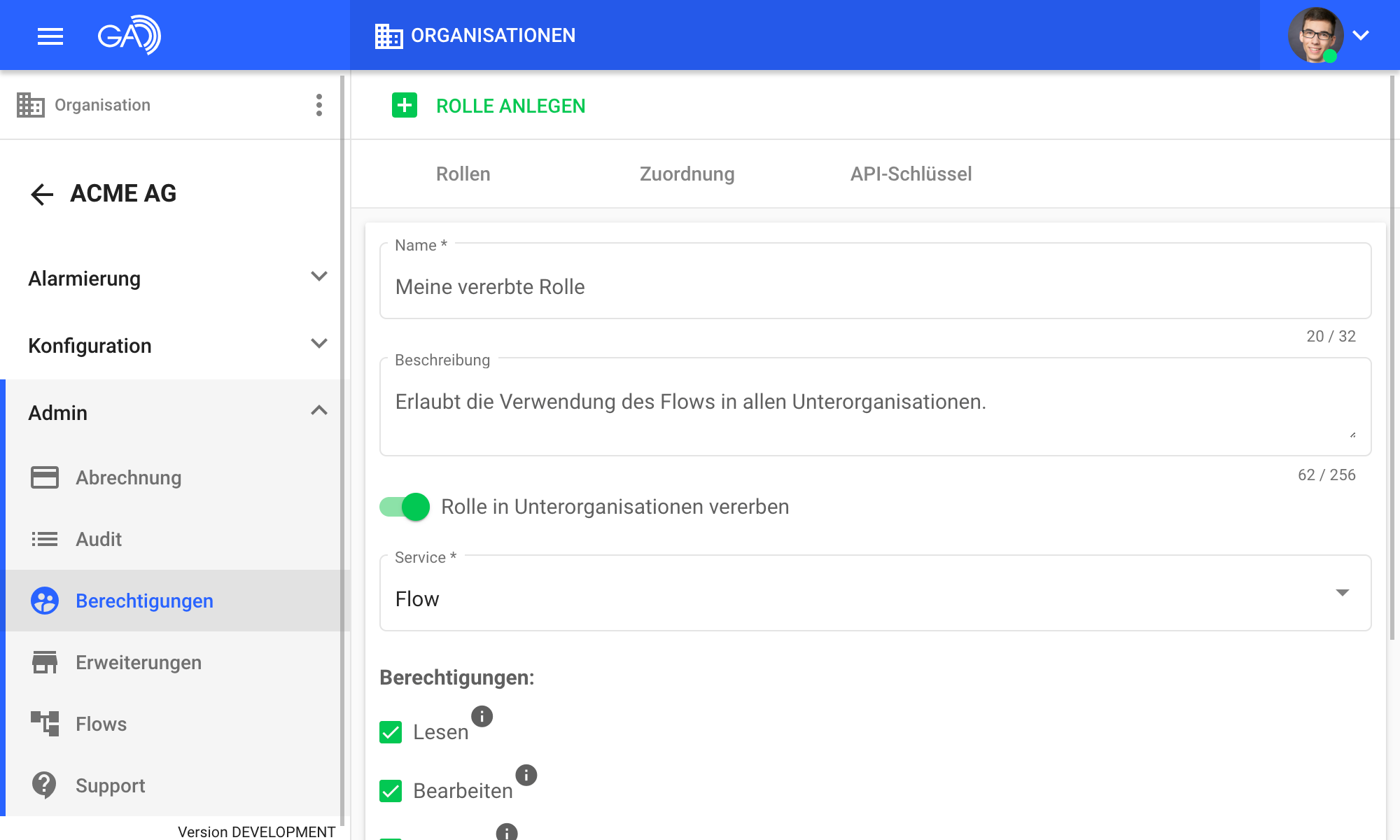Disable Rolle in Unterorganisationen vererben switch
The height and width of the screenshot is (840, 1400).
point(405,507)
